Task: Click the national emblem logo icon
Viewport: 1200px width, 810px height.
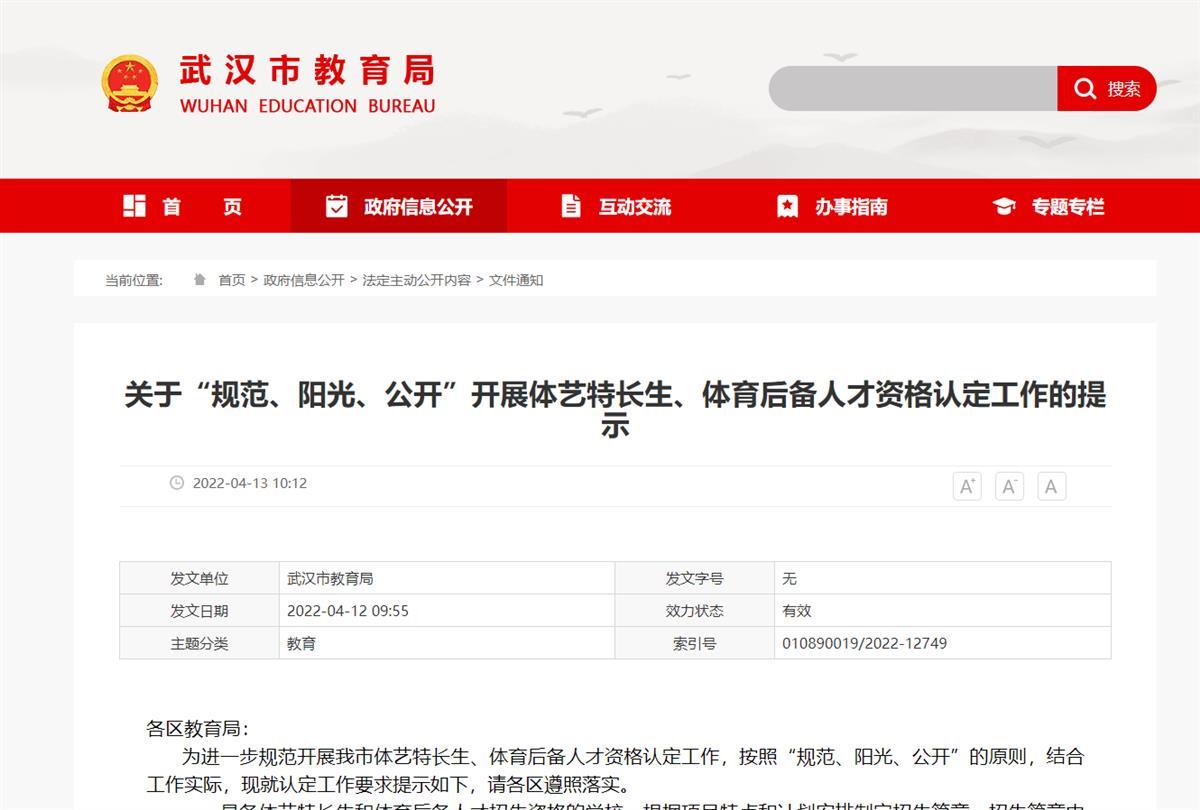Action: point(130,84)
